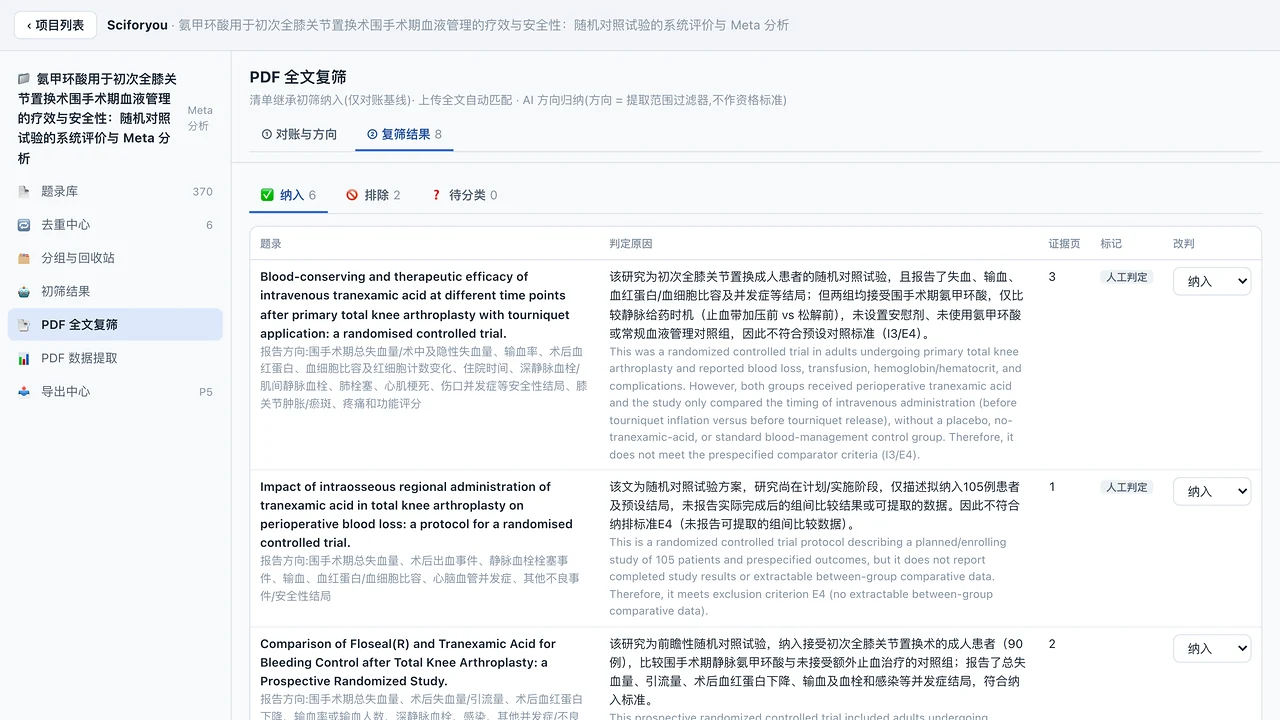Click evidence page number 3 cell

pos(1052,277)
